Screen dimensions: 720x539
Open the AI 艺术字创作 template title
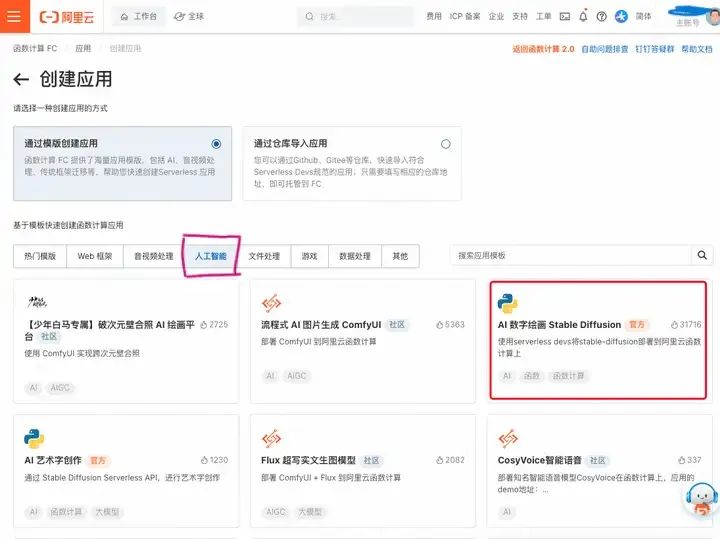[53, 460]
